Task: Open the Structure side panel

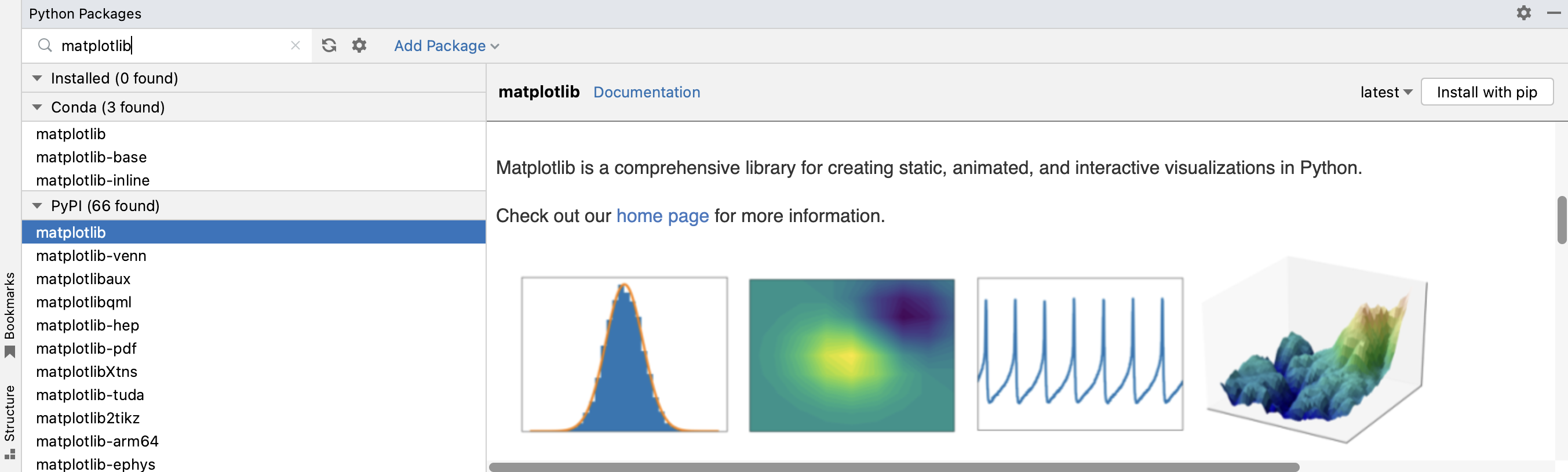Action: (10, 422)
